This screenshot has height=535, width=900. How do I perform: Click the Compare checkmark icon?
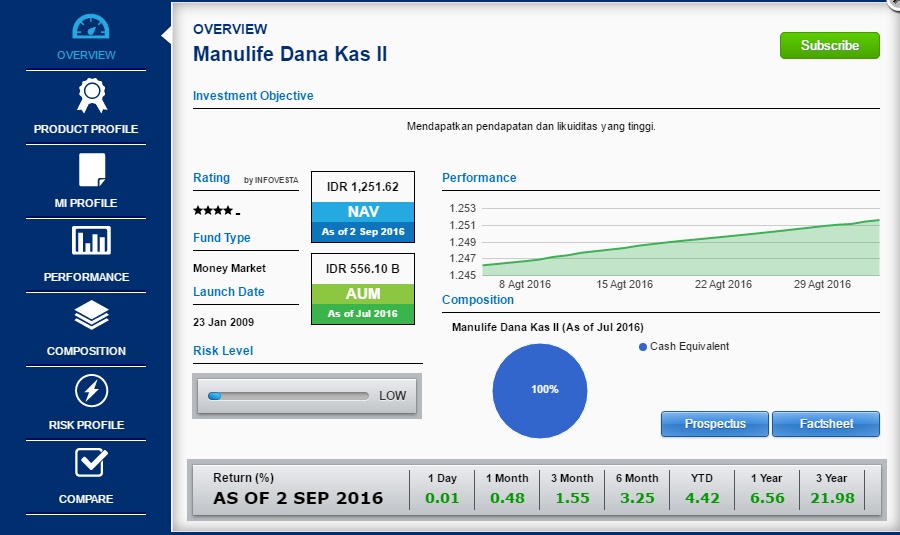(x=91, y=463)
